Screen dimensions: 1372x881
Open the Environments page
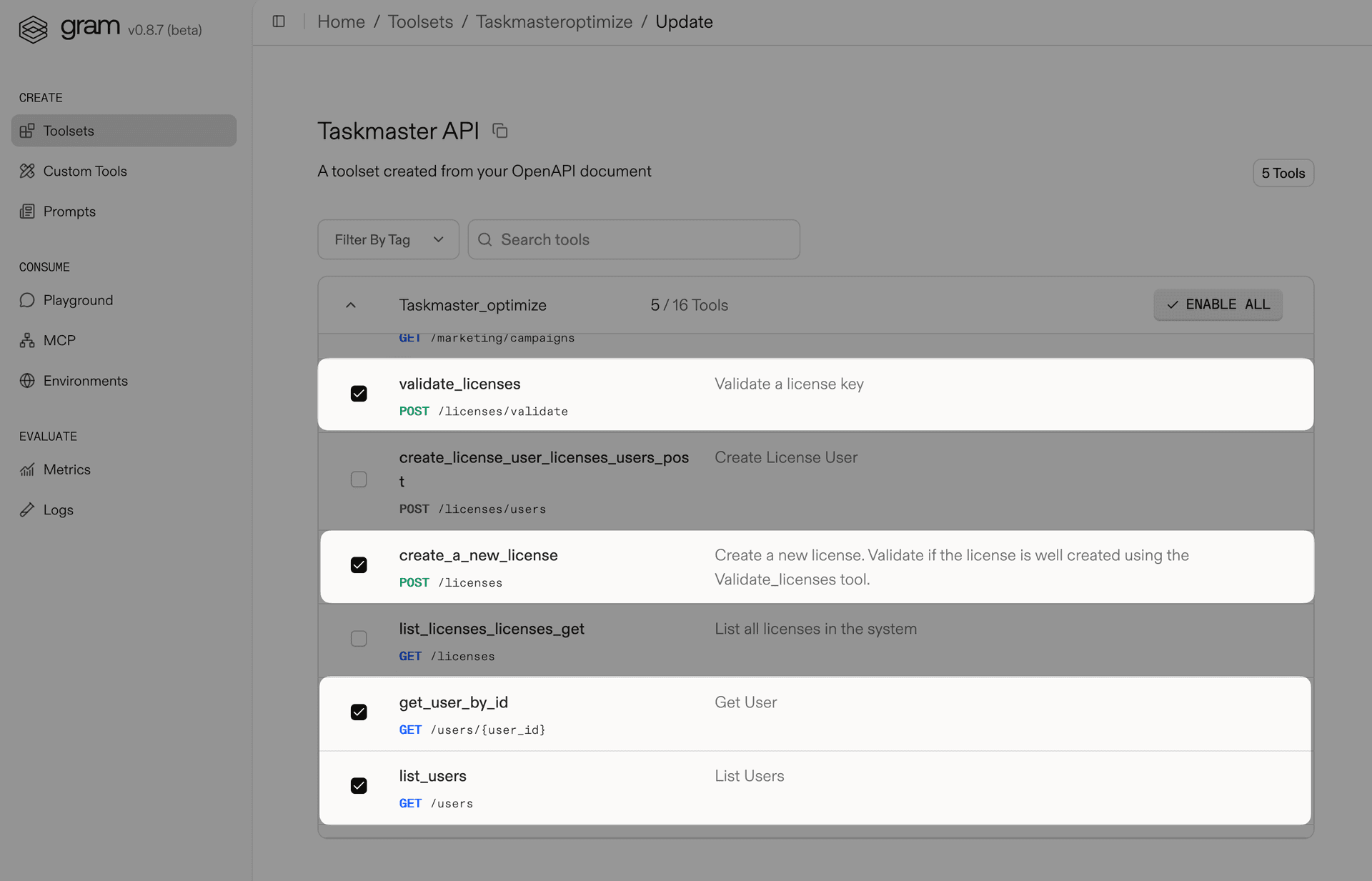coord(85,380)
